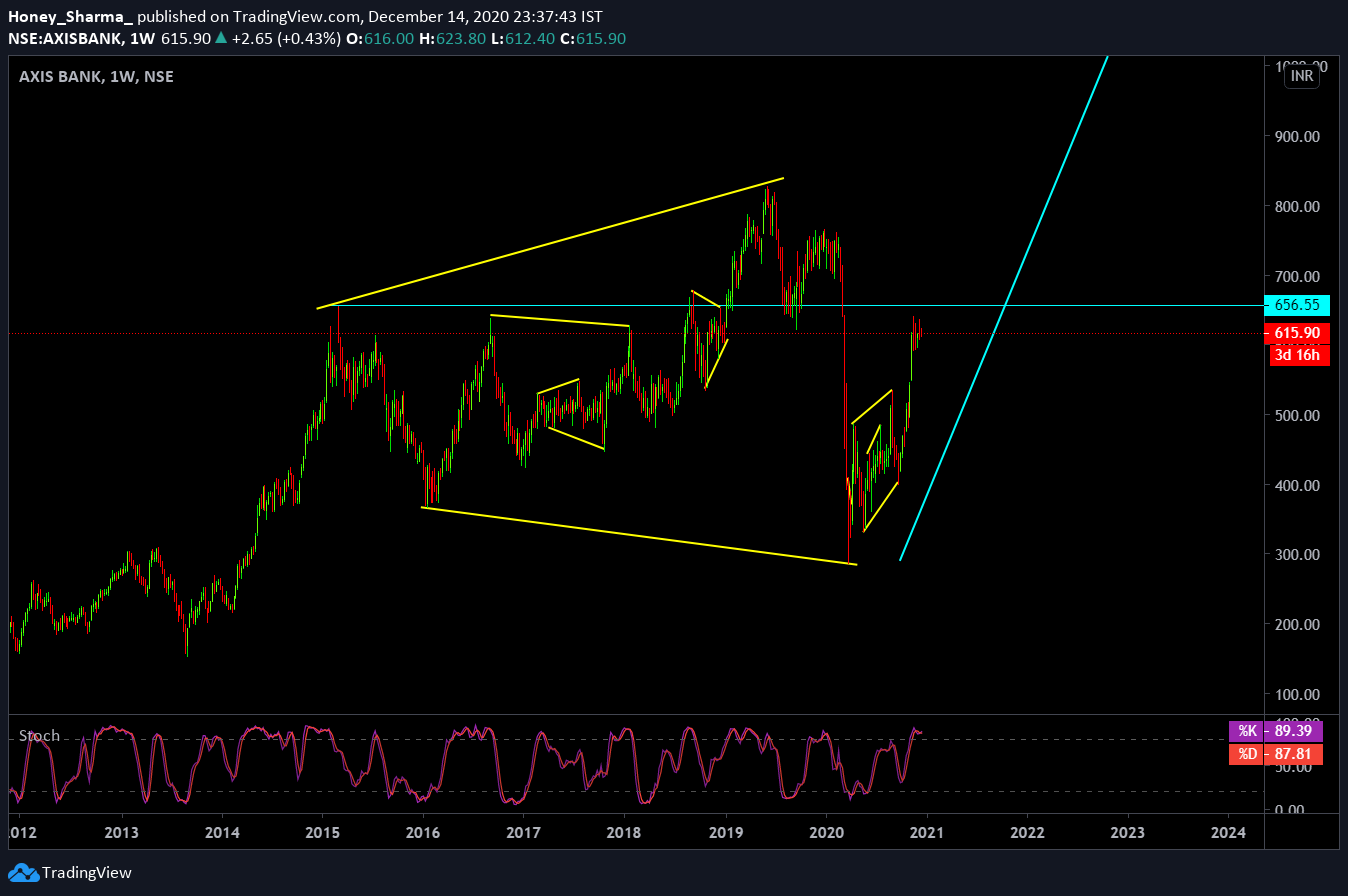The height and width of the screenshot is (896, 1348).
Task: Click the Stoch indicator title
Action: (39, 736)
